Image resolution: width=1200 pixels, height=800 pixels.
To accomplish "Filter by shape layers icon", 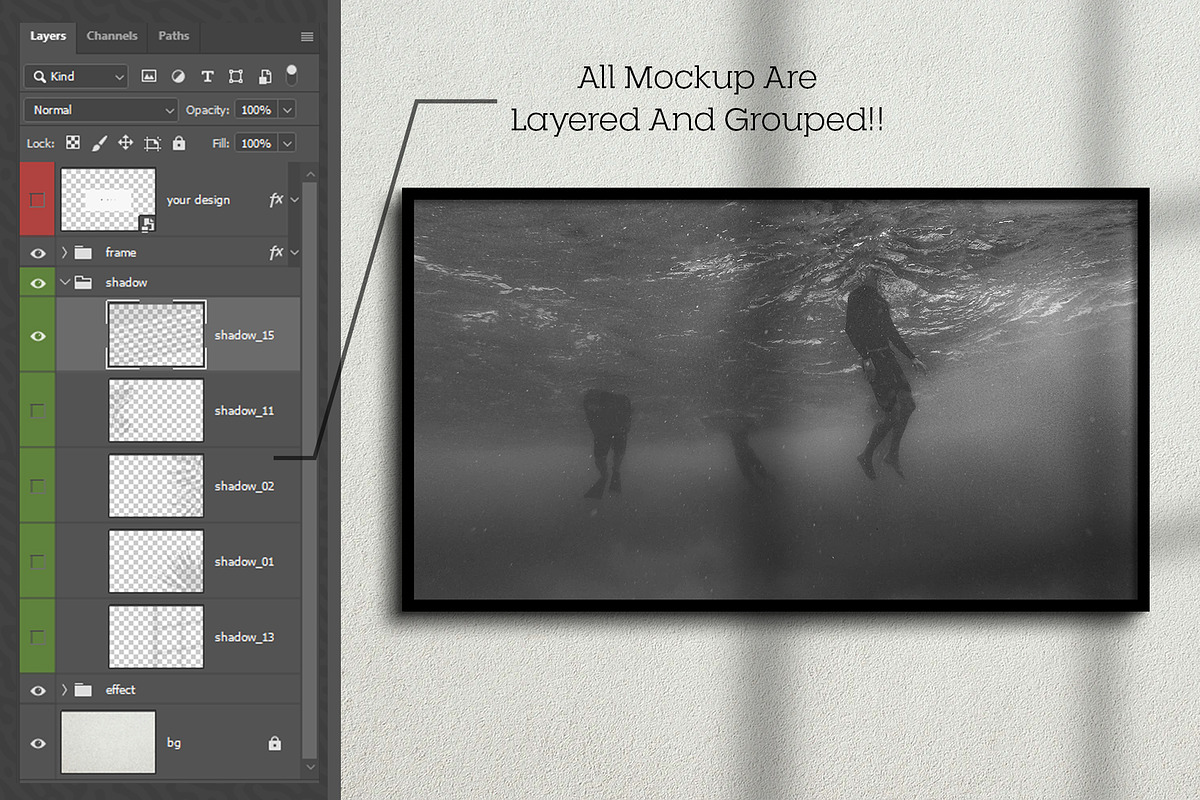I will [236, 76].
